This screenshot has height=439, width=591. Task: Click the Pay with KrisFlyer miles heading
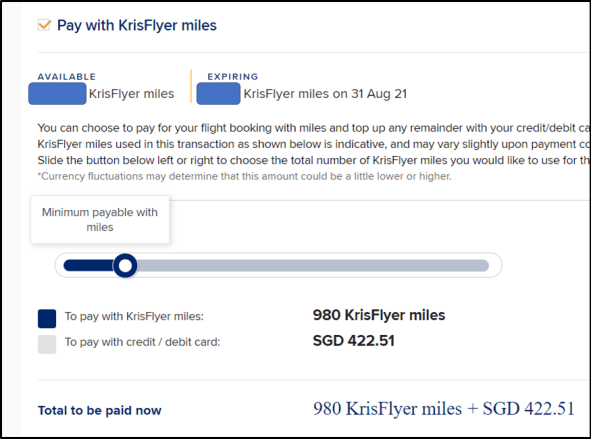click(137, 26)
